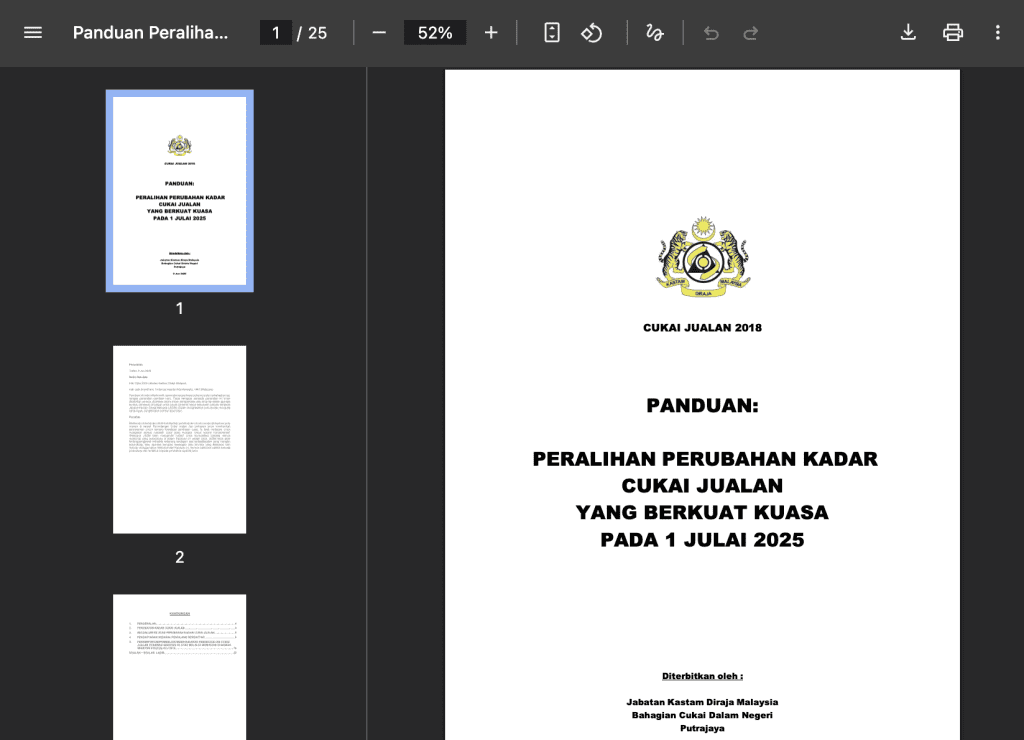Click the Fit to page icon
The height and width of the screenshot is (740, 1024).
[x=552, y=33]
